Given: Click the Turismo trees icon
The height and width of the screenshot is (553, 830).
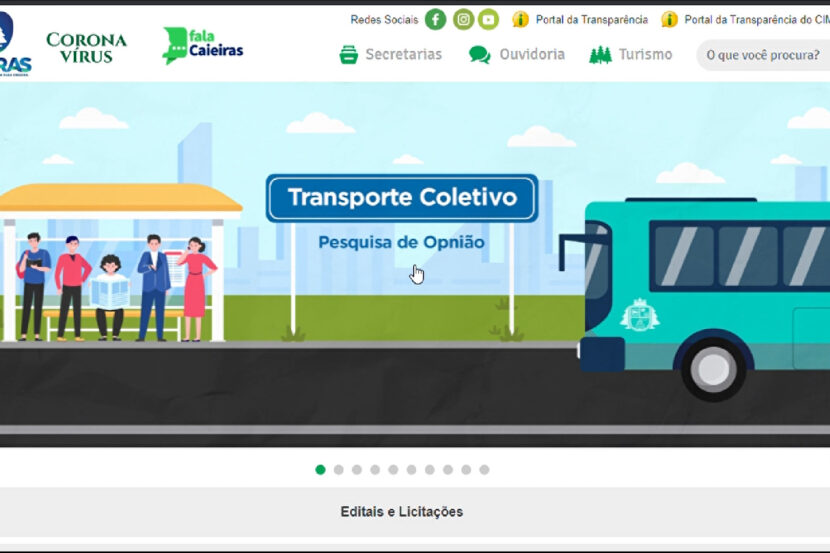Looking at the screenshot, I should click(600, 55).
